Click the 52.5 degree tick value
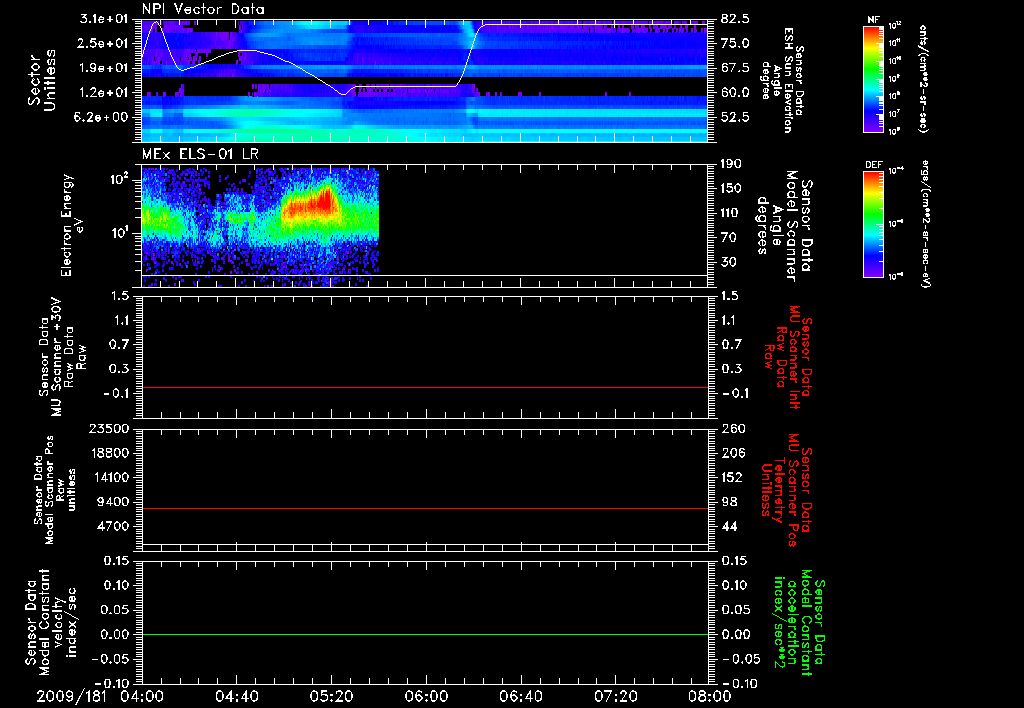Screen dimensions: 1024x708 point(735,117)
